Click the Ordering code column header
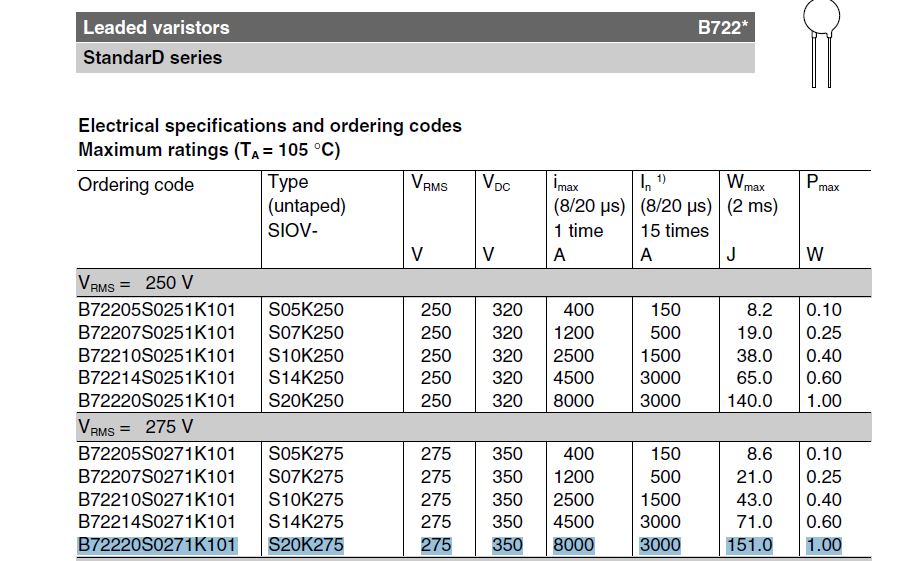 tap(136, 185)
